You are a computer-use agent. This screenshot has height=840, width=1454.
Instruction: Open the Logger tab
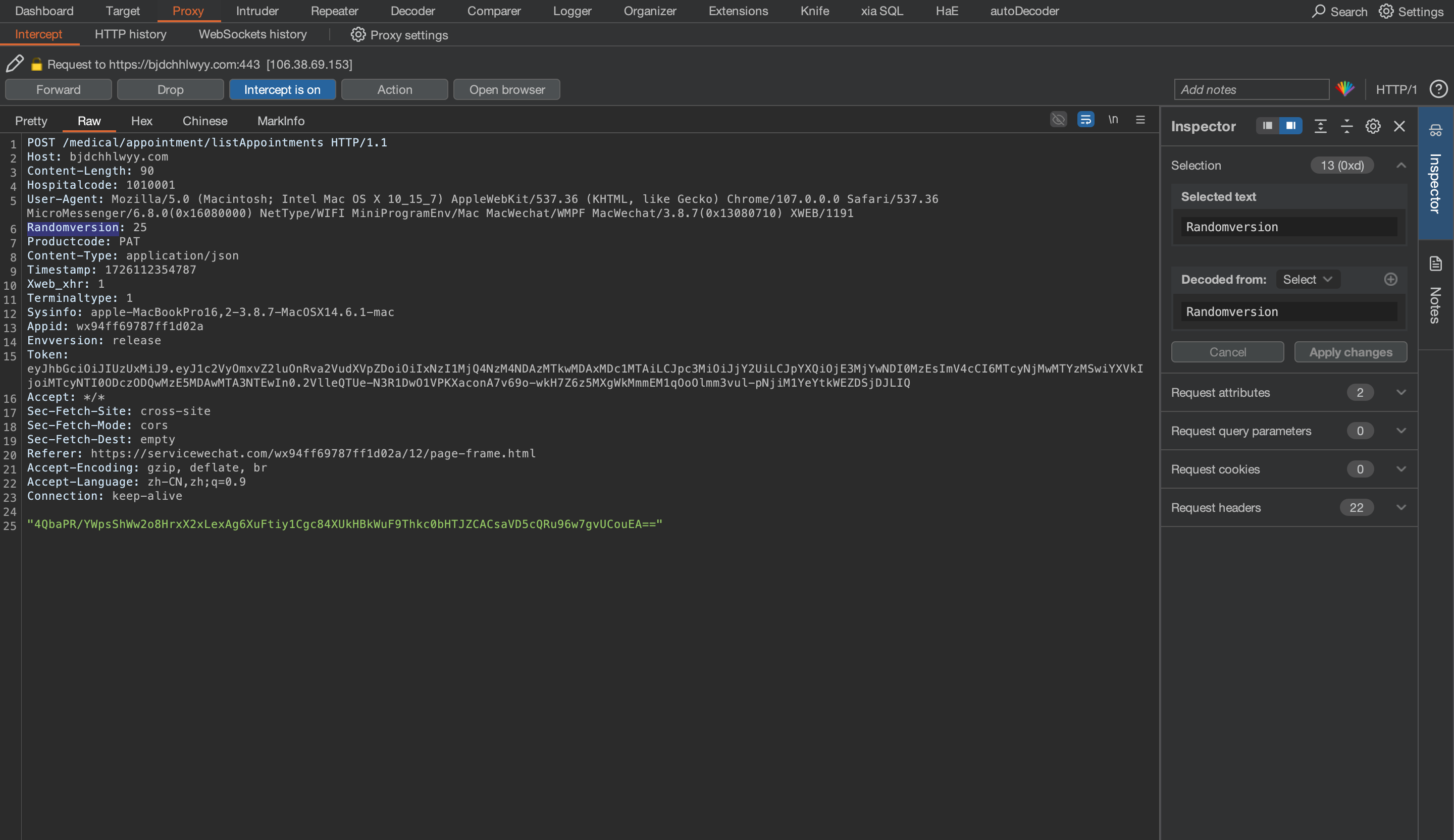573,11
